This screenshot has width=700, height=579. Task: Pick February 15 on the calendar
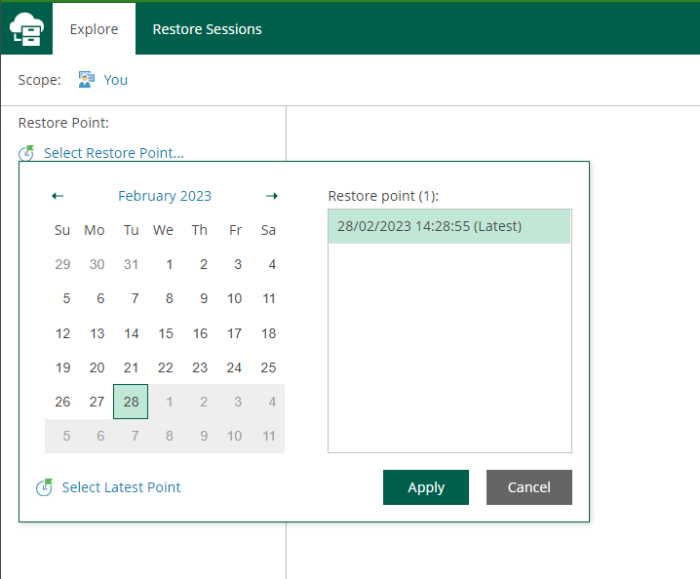click(x=166, y=333)
